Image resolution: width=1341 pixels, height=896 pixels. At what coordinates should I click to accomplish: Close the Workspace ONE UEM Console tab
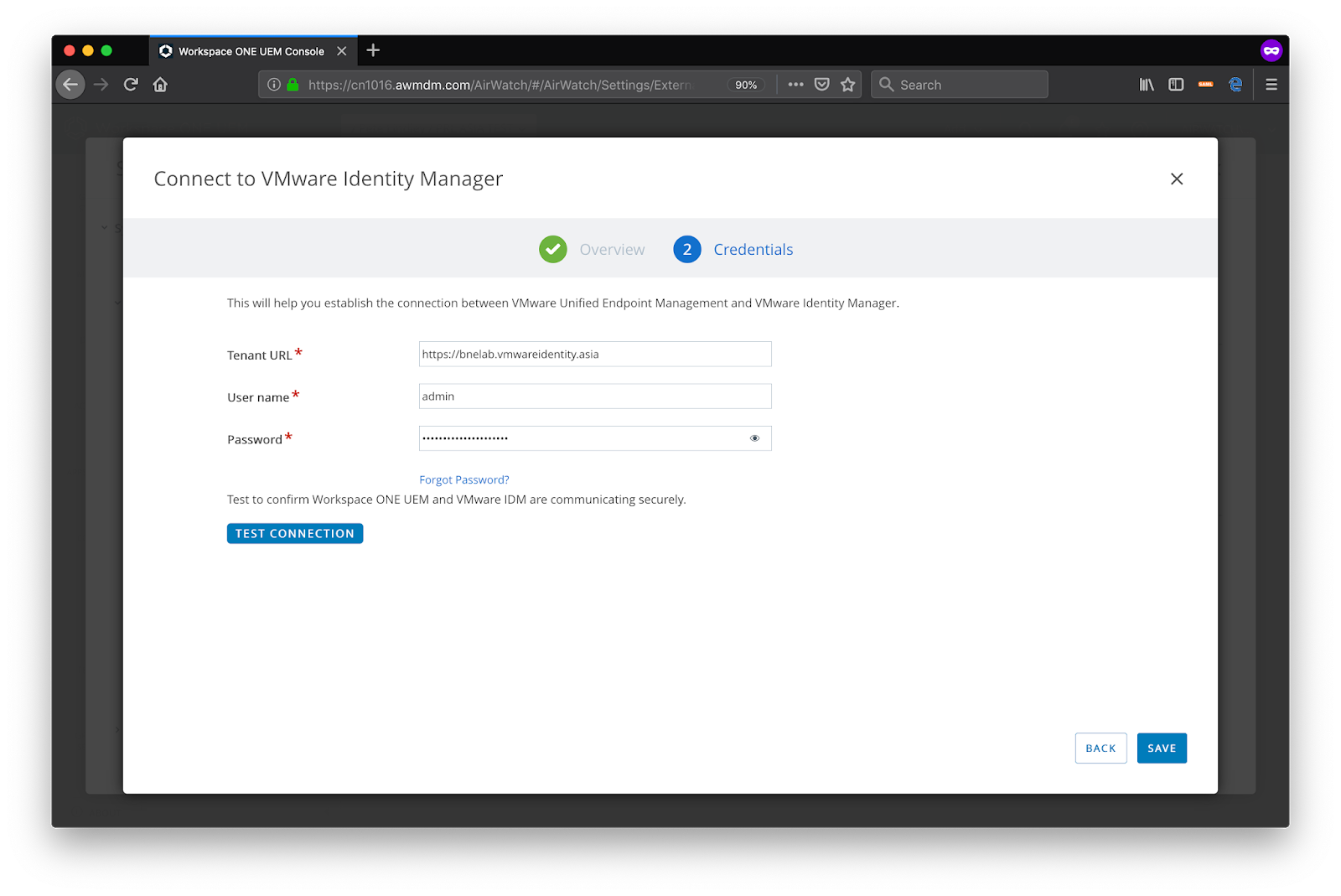[x=342, y=51]
